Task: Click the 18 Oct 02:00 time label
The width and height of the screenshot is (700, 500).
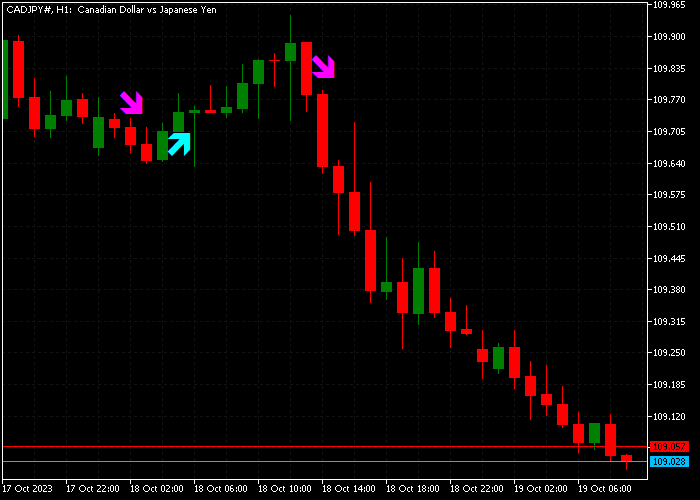Action: click(157, 489)
